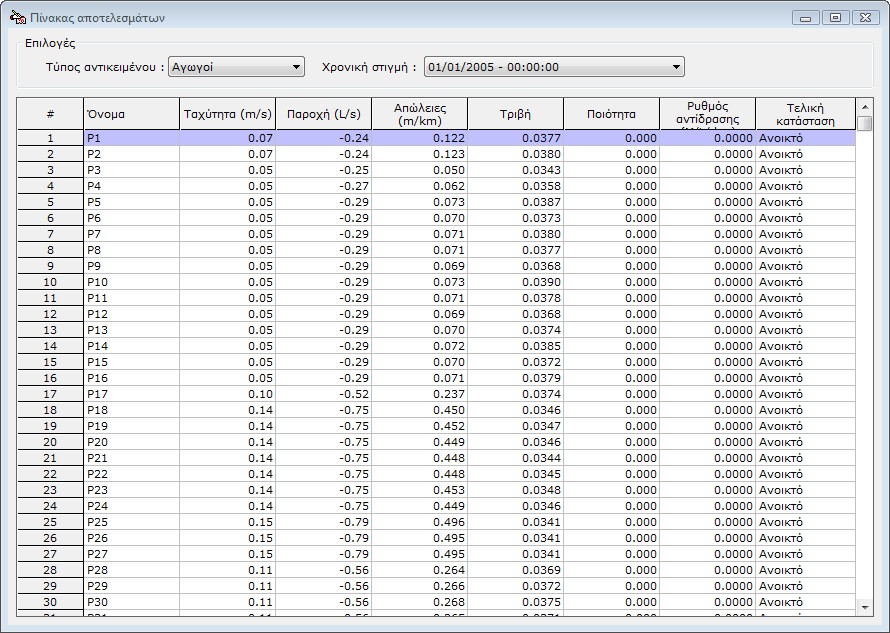The width and height of the screenshot is (890, 633).
Task: Click the Ποιότητα column header
Action: pyautogui.click(x=611, y=114)
